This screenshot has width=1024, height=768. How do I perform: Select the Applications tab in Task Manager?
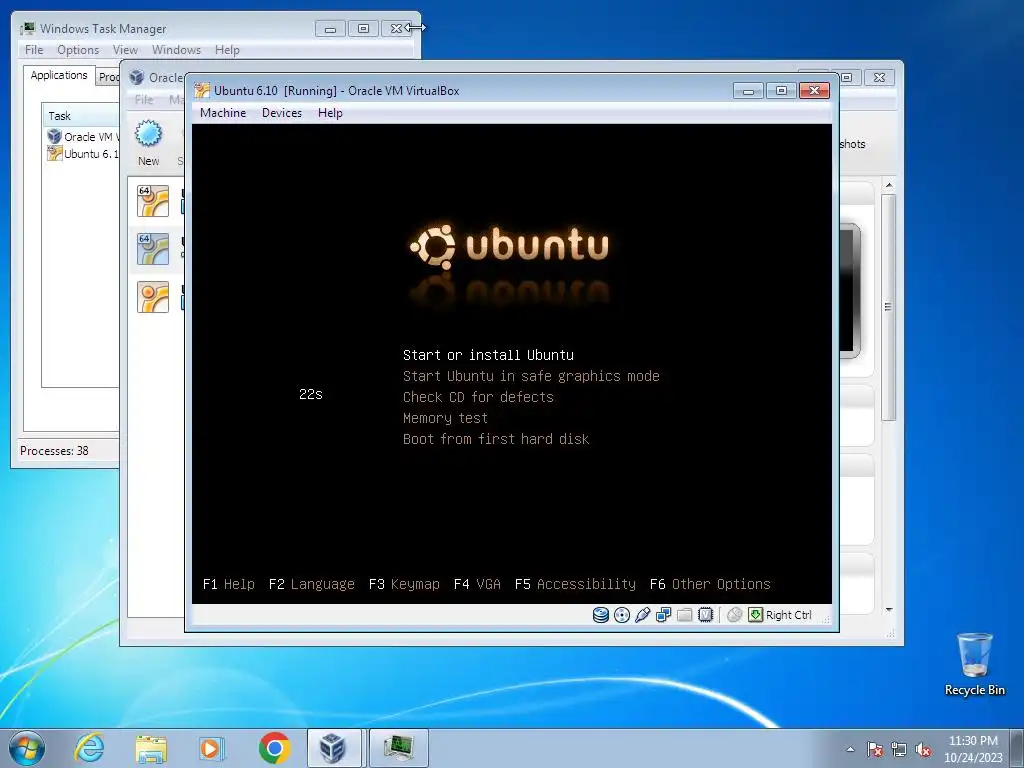pos(59,75)
